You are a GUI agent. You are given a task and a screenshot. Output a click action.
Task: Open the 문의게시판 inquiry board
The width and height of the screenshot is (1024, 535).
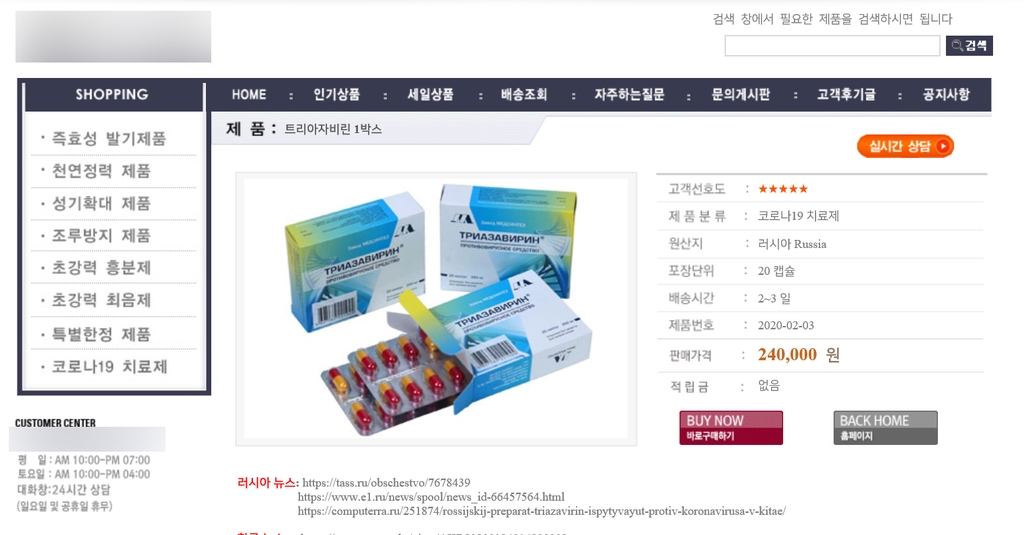coord(741,95)
